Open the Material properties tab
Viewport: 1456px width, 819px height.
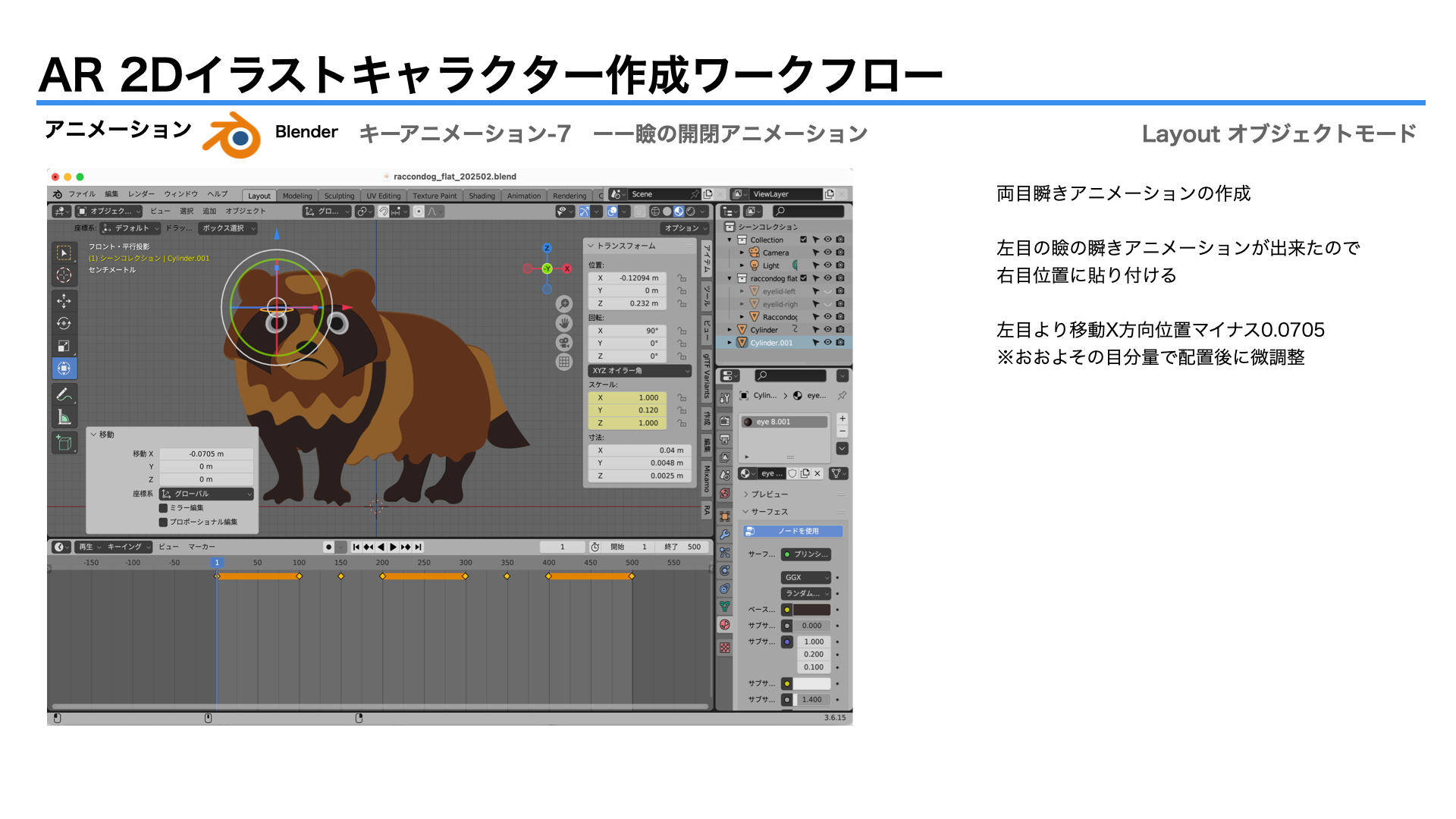[725, 625]
